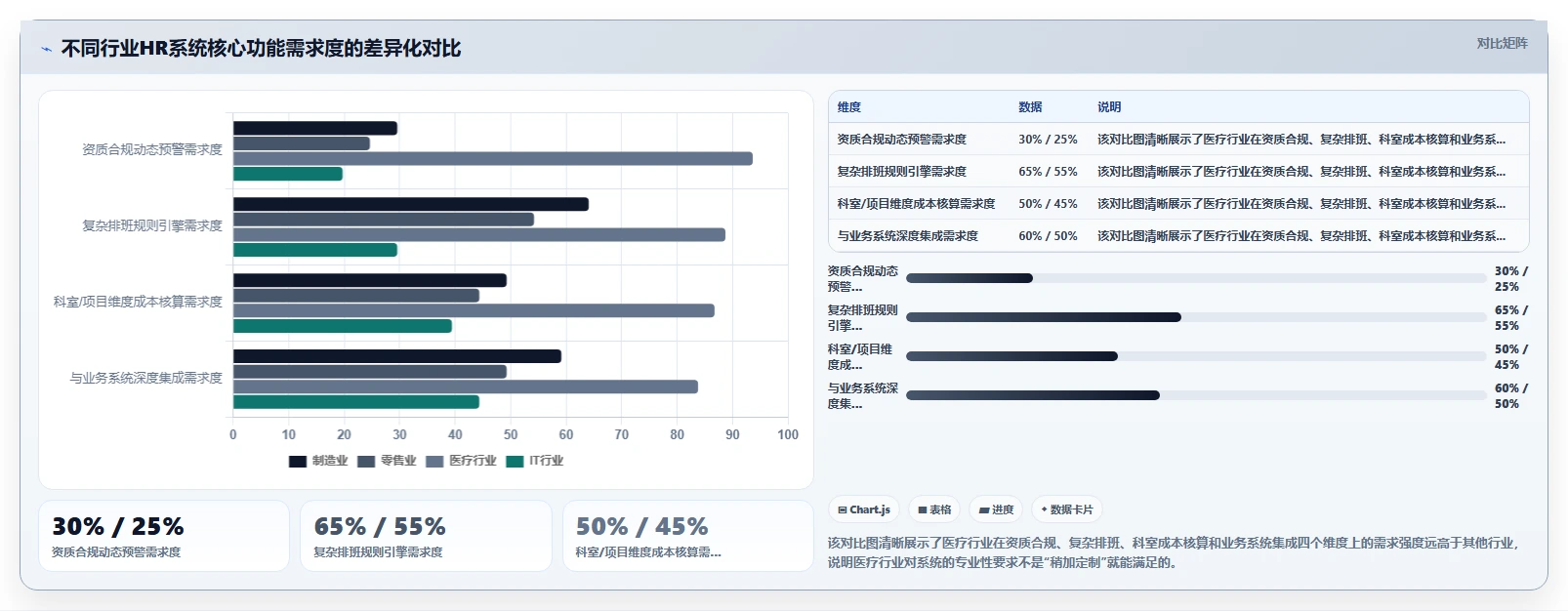
Task: Click the IT行业 bar for 复杂排班规则引擎需求度
Action: (x=315, y=250)
